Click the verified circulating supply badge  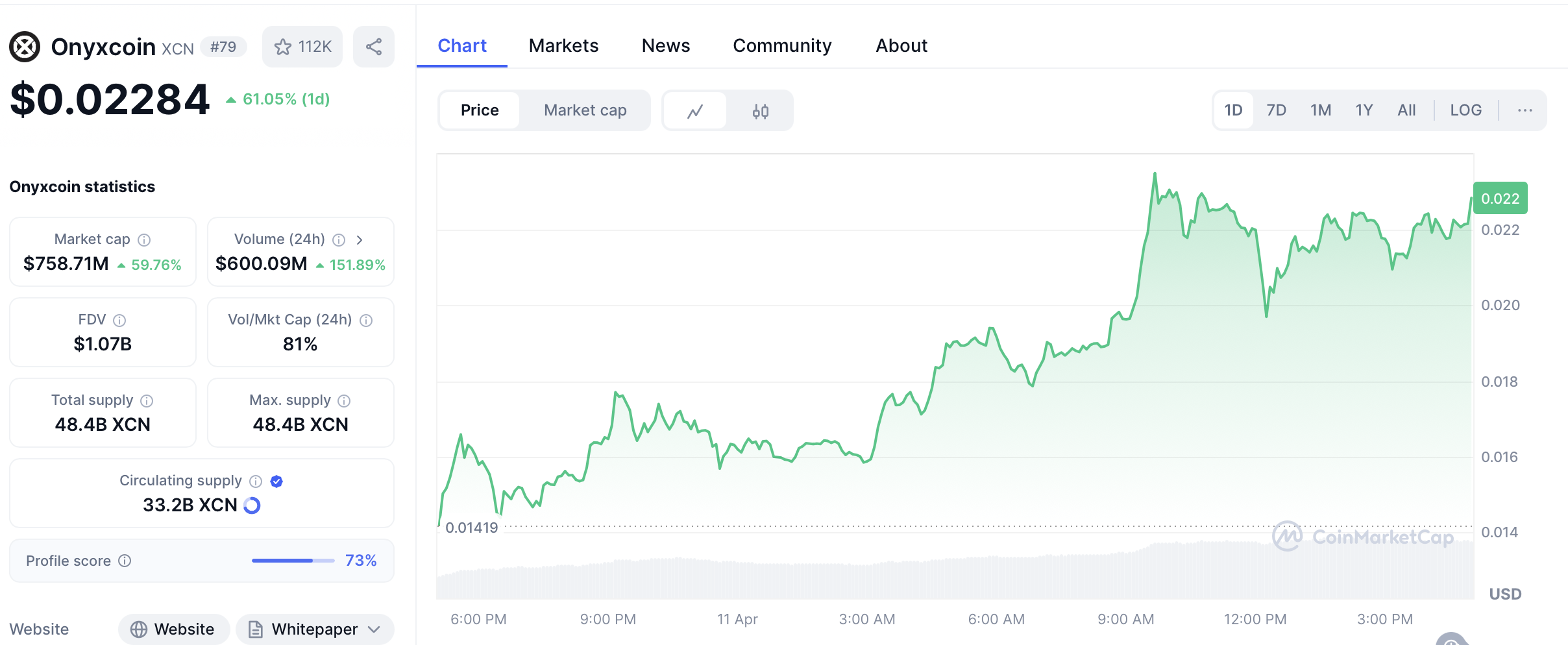coord(276,481)
